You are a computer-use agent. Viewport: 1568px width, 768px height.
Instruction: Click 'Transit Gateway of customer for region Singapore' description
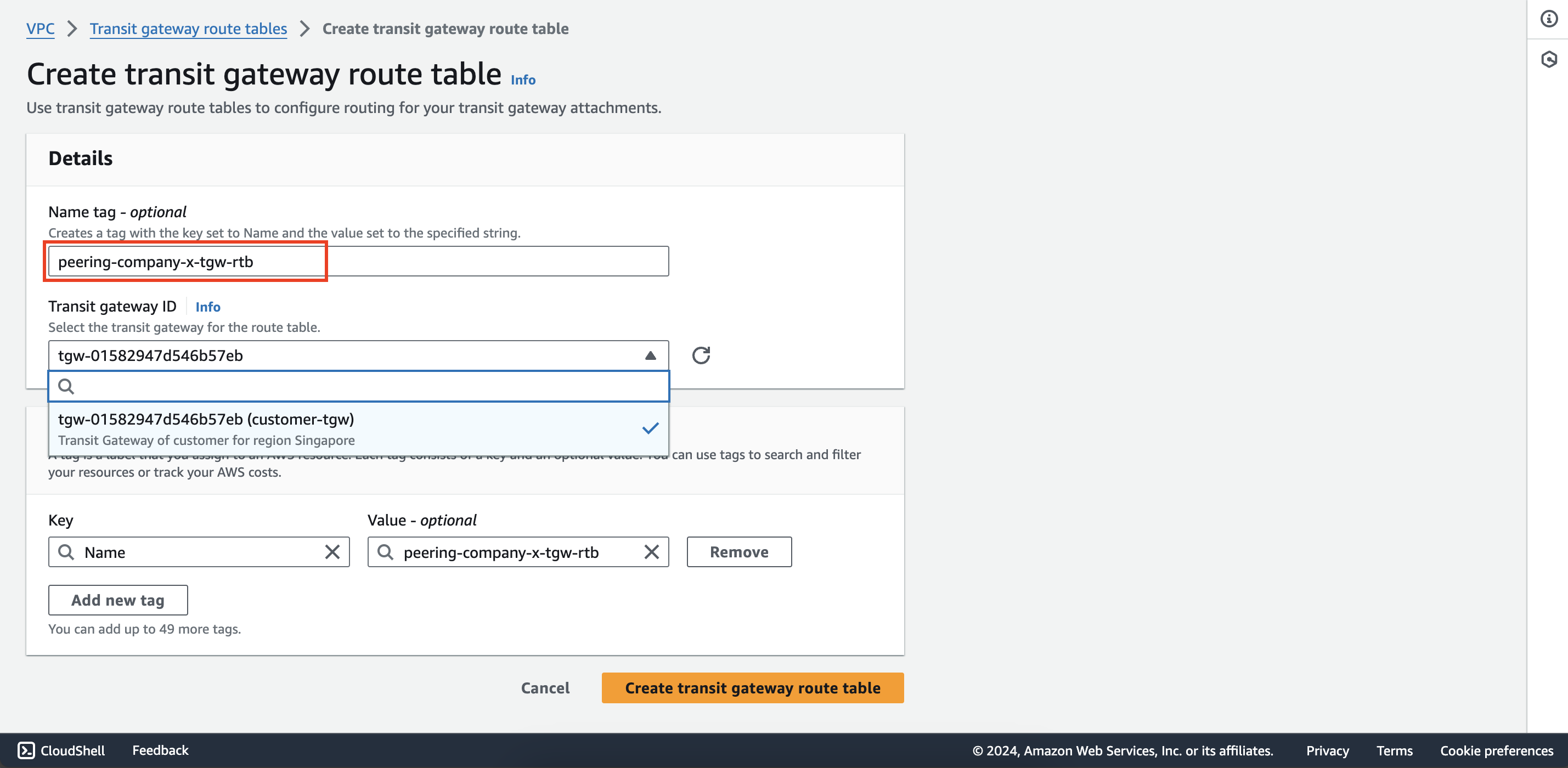tap(206, 440)
